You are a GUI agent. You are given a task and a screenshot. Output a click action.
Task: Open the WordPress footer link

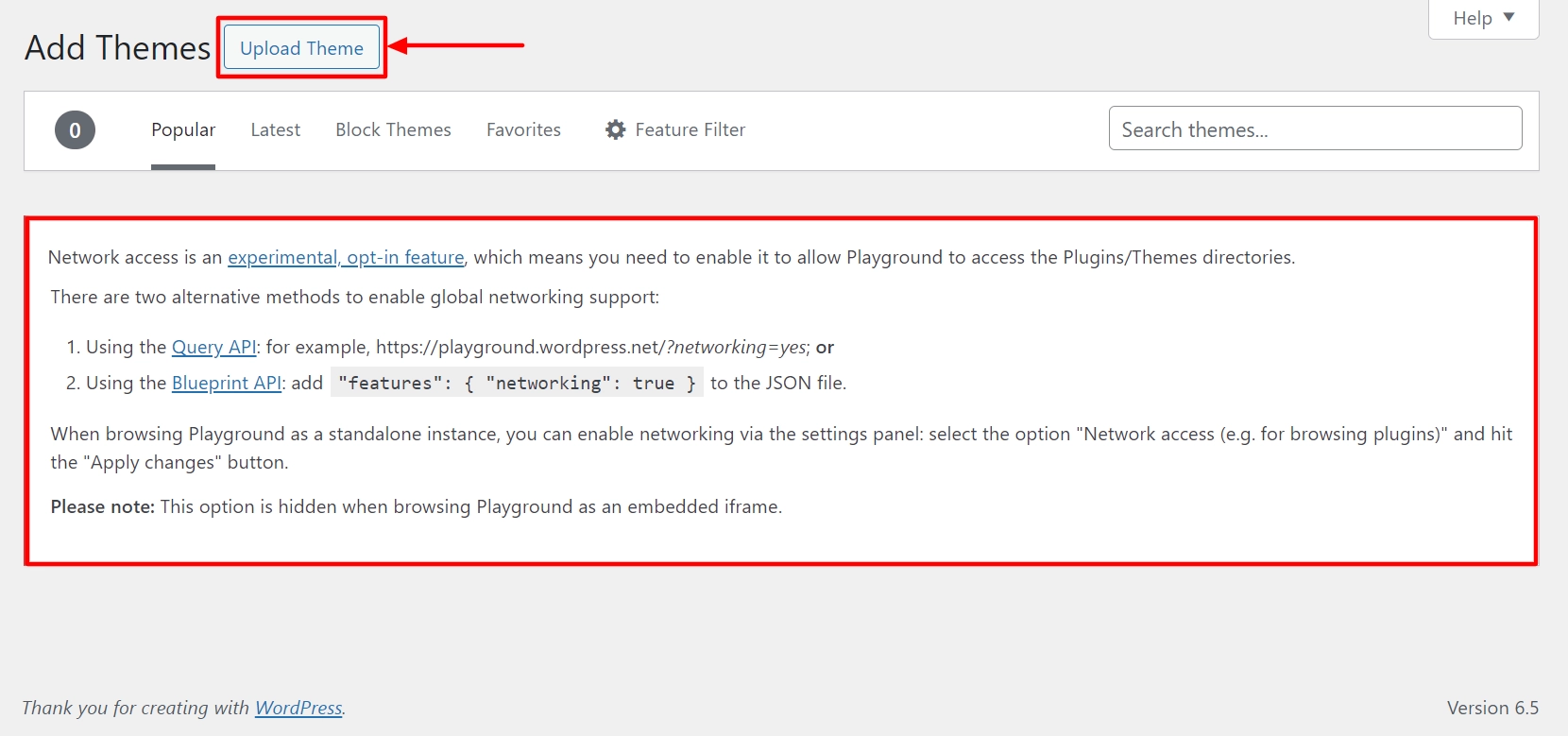[x=298, y=708]
